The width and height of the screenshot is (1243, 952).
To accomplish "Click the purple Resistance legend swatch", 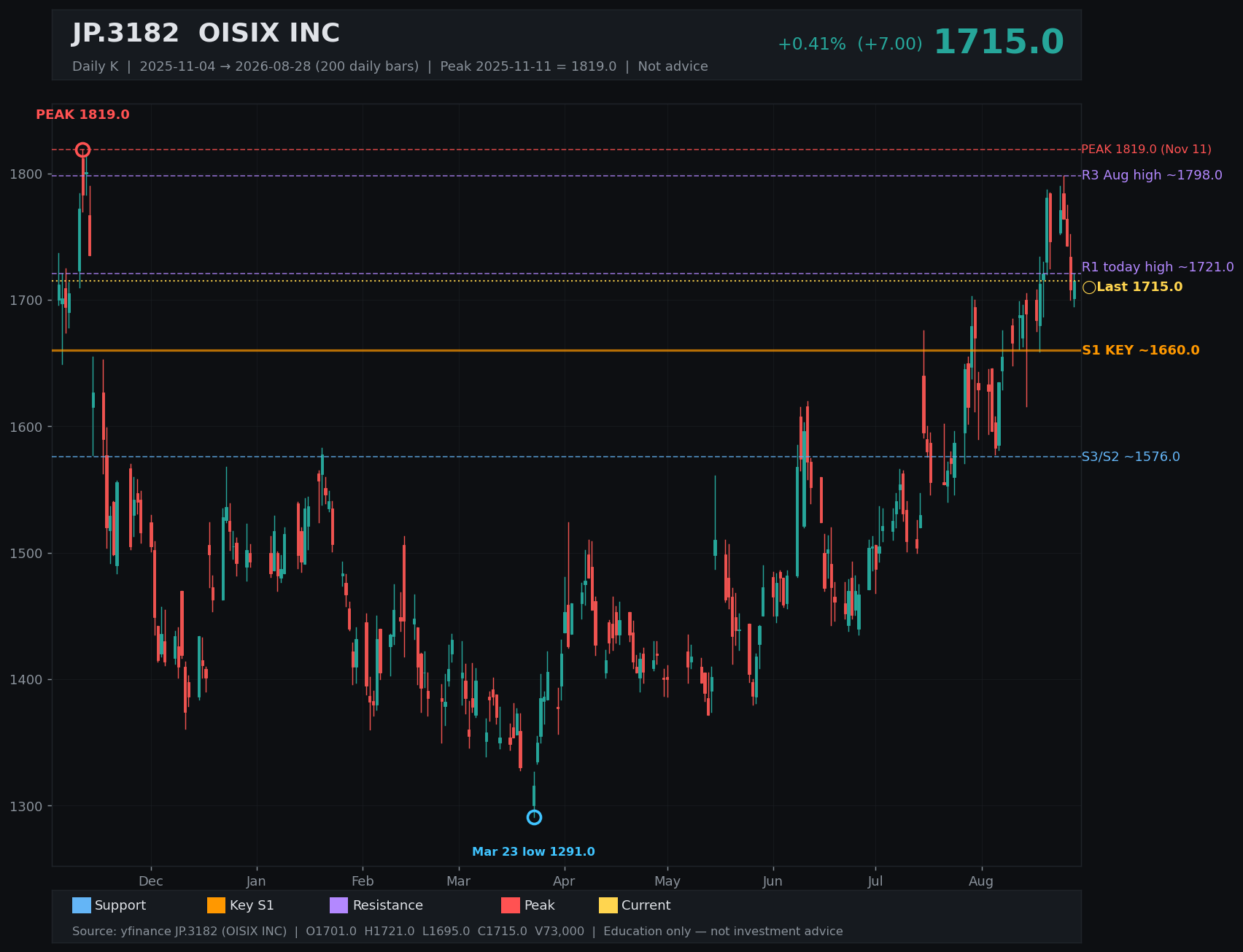I will pyautogui.click(x=339, y=905).
